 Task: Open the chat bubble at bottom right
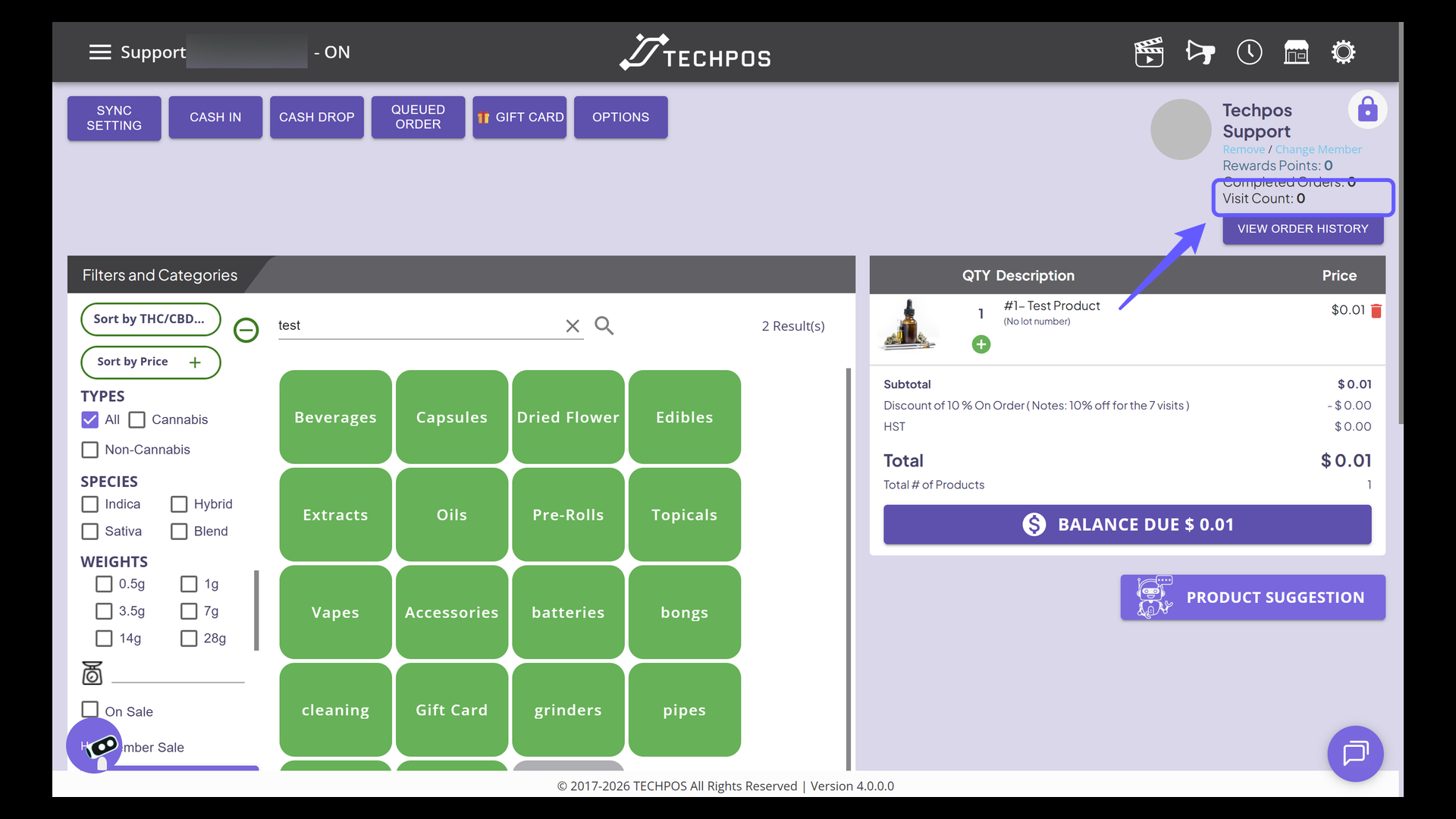[1355, 754]
